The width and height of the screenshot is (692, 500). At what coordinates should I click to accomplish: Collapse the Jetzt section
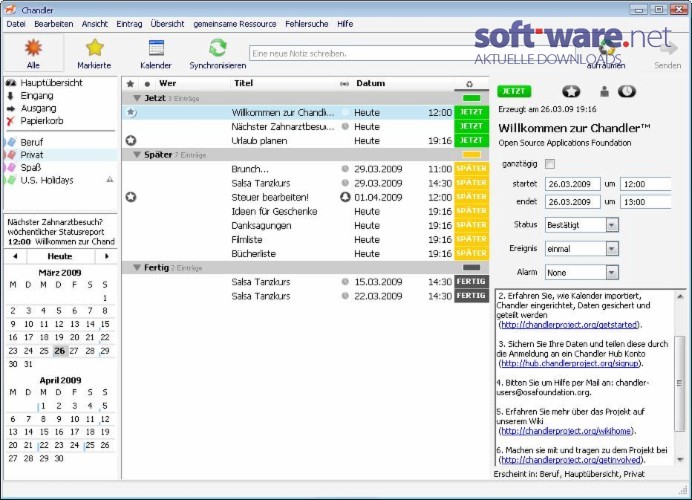coord(137,98)
